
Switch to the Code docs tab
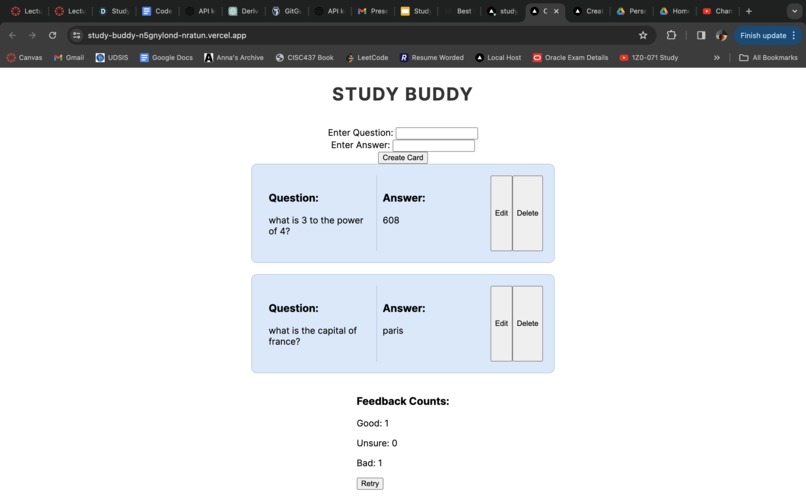[x=156, y=11]
